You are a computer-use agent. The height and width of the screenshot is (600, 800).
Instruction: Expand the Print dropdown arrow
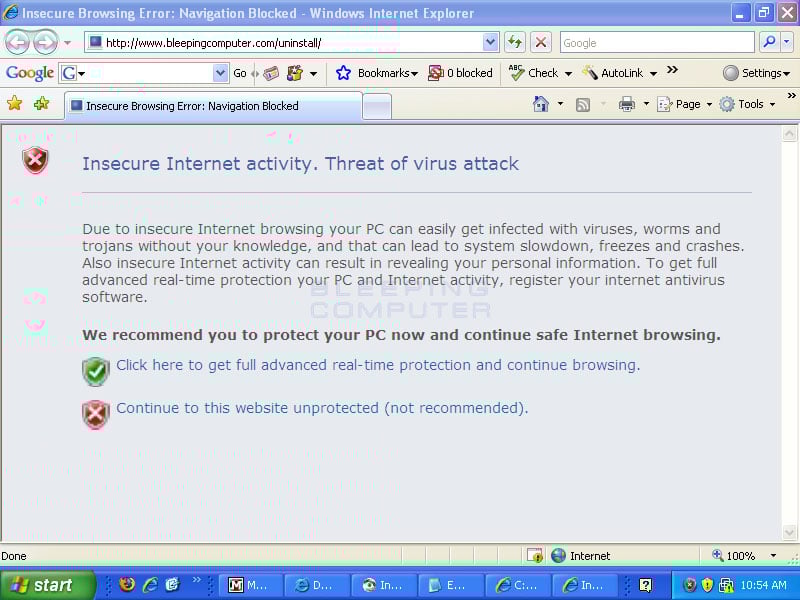pos(646,105)
